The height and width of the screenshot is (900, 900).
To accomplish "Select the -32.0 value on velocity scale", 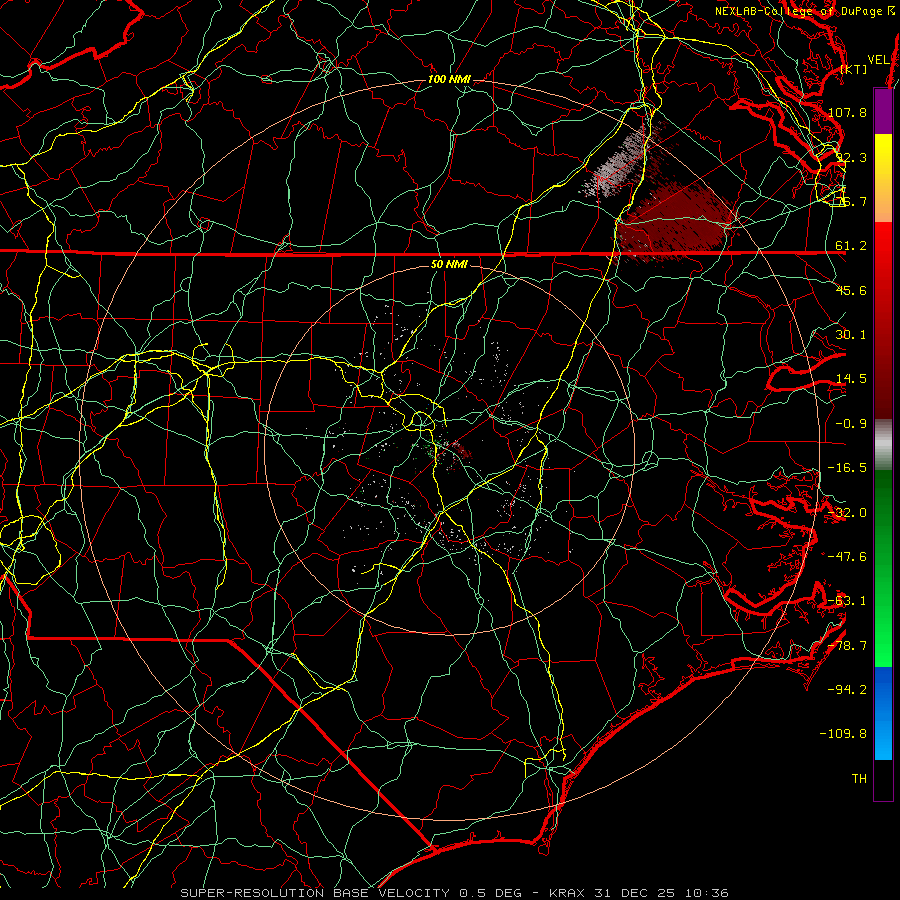I will point(847,513).
